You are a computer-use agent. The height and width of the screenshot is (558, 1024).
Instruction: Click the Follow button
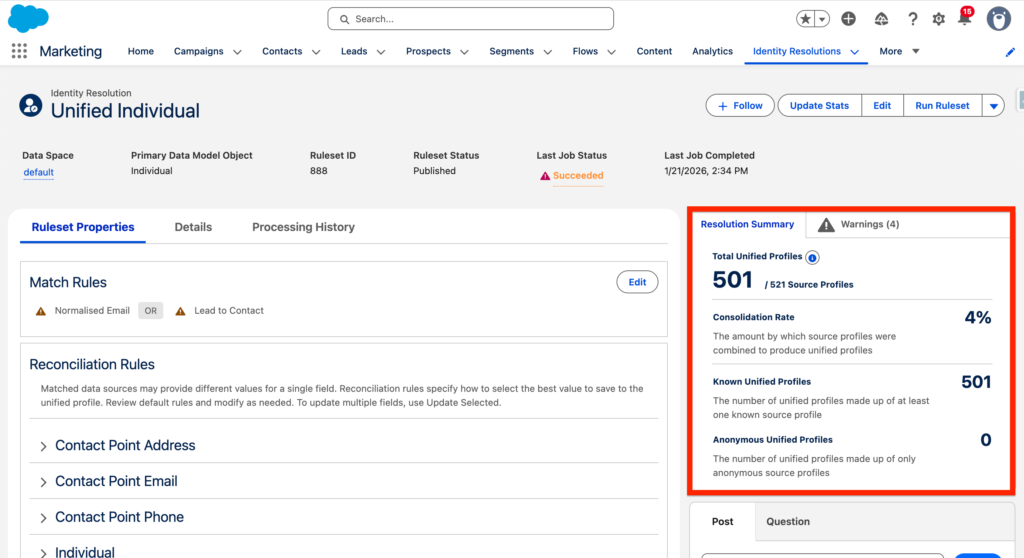(x=738, y=106)
